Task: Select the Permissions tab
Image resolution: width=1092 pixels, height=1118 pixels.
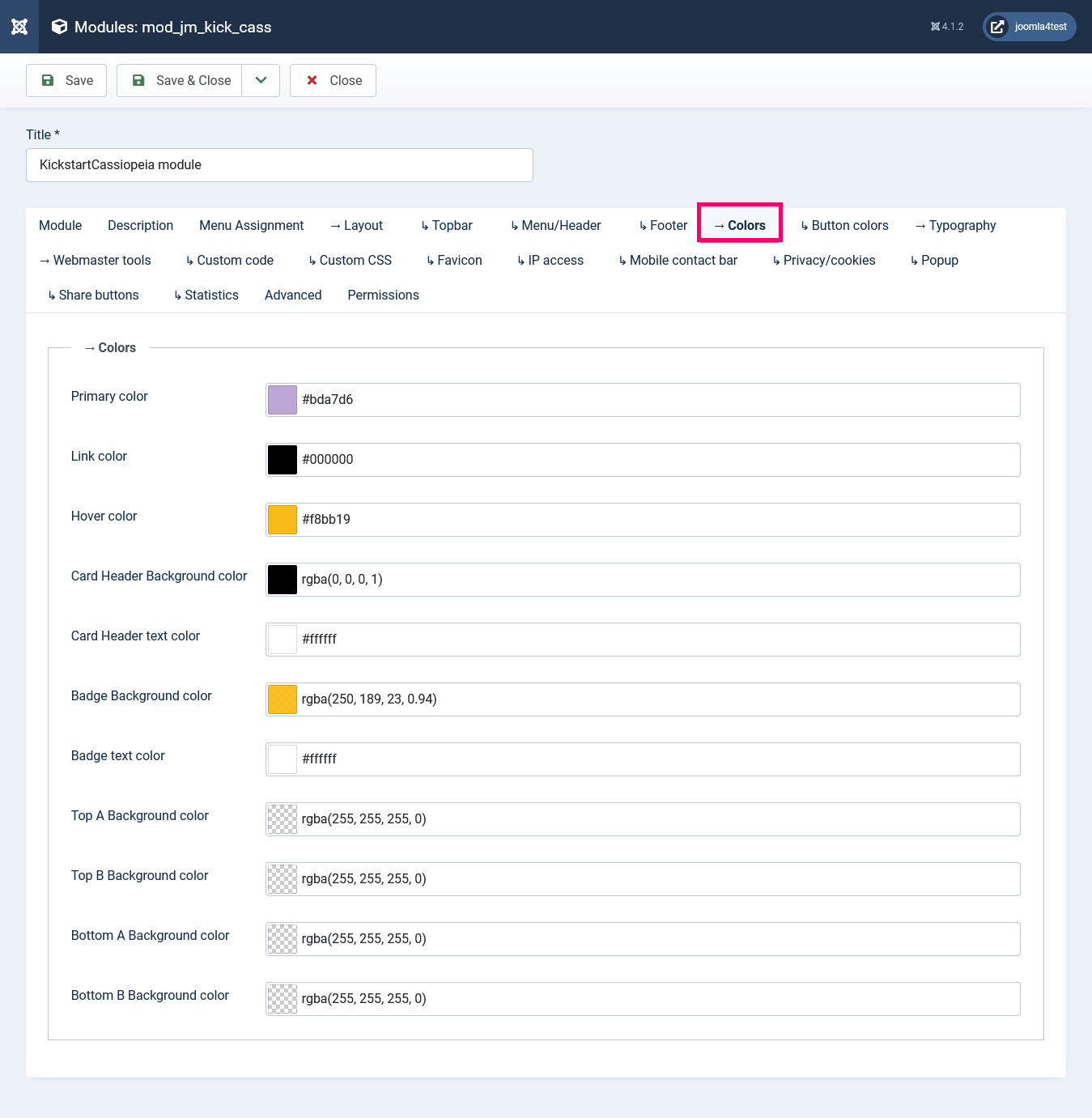Action: tap(383, 295)
